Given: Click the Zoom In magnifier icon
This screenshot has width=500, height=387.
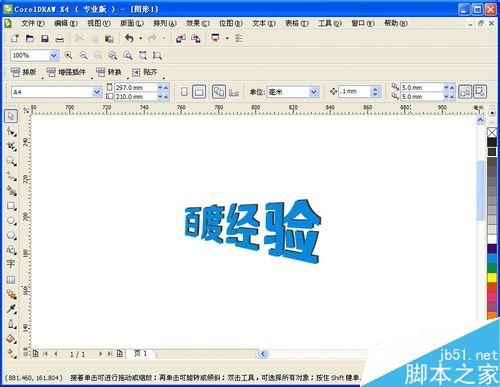Looking at the screenshot, I should 68,55.
